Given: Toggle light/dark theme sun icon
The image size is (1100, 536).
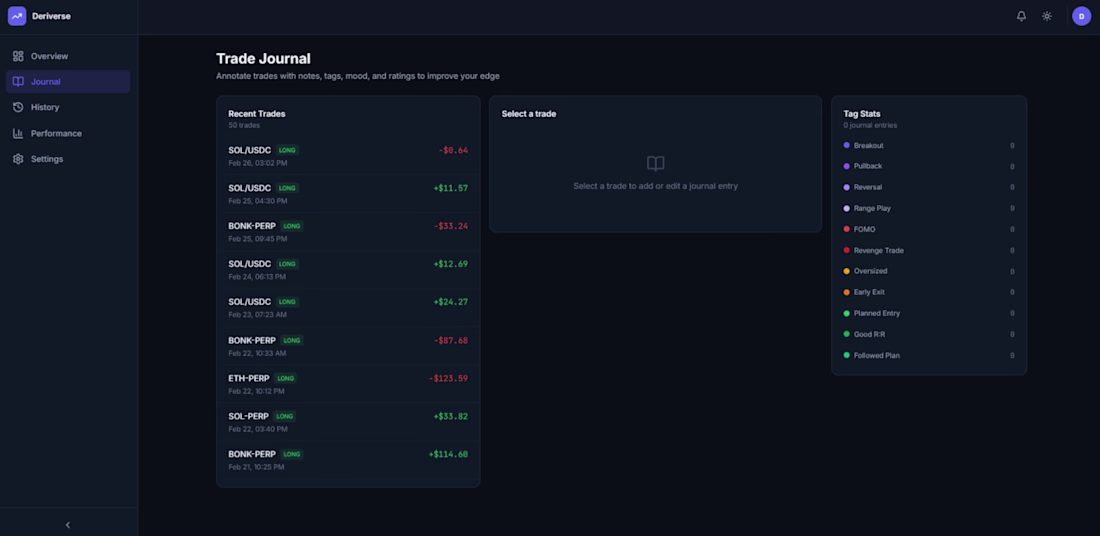Looking at the screenshot, I should (x=1047, y=16).
